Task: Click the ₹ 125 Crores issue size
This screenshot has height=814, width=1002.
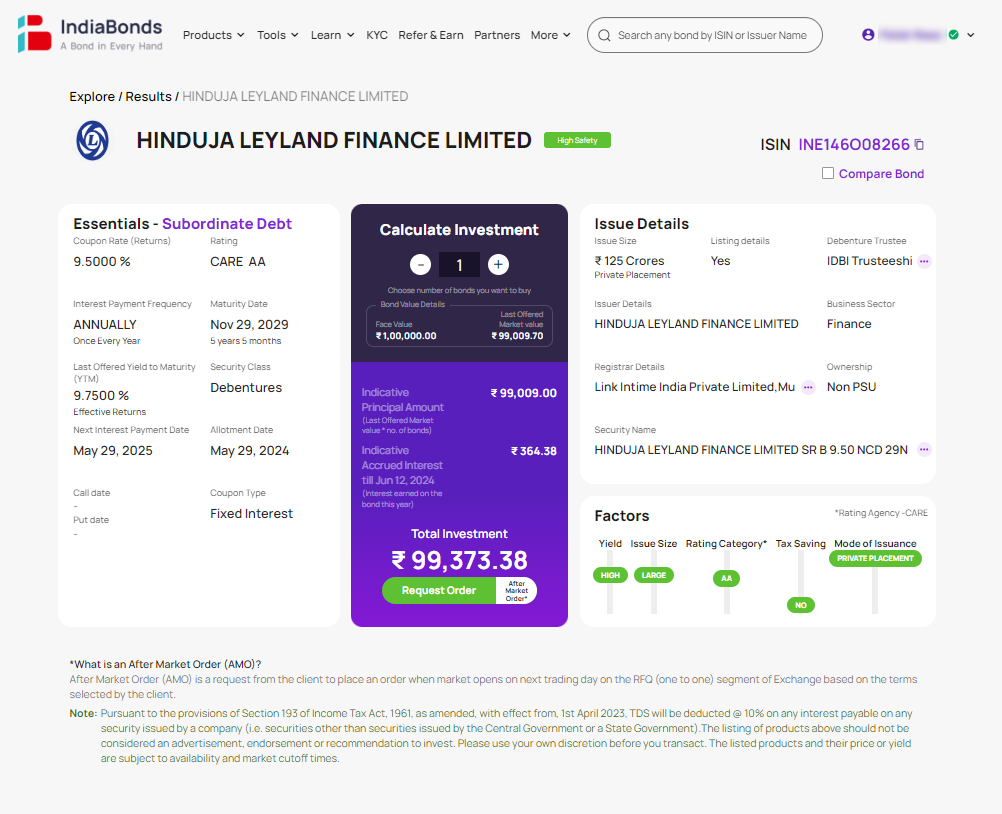Action: pos(629,261)
